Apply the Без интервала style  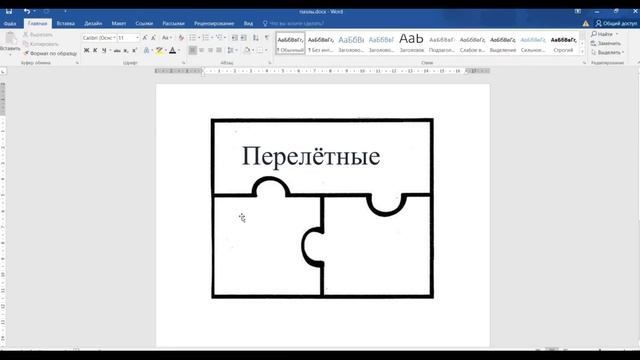coord(320,44)
